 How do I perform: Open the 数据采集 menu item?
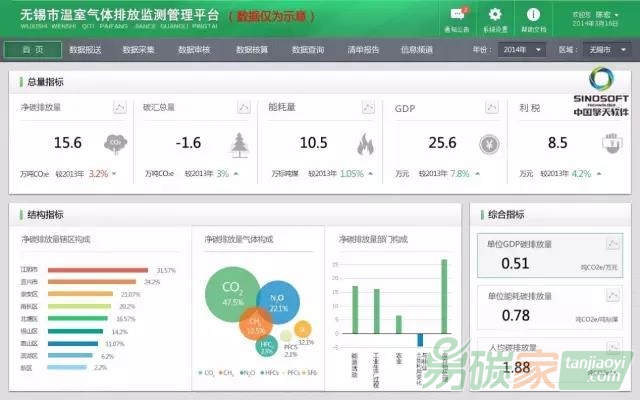pos(138,49)
